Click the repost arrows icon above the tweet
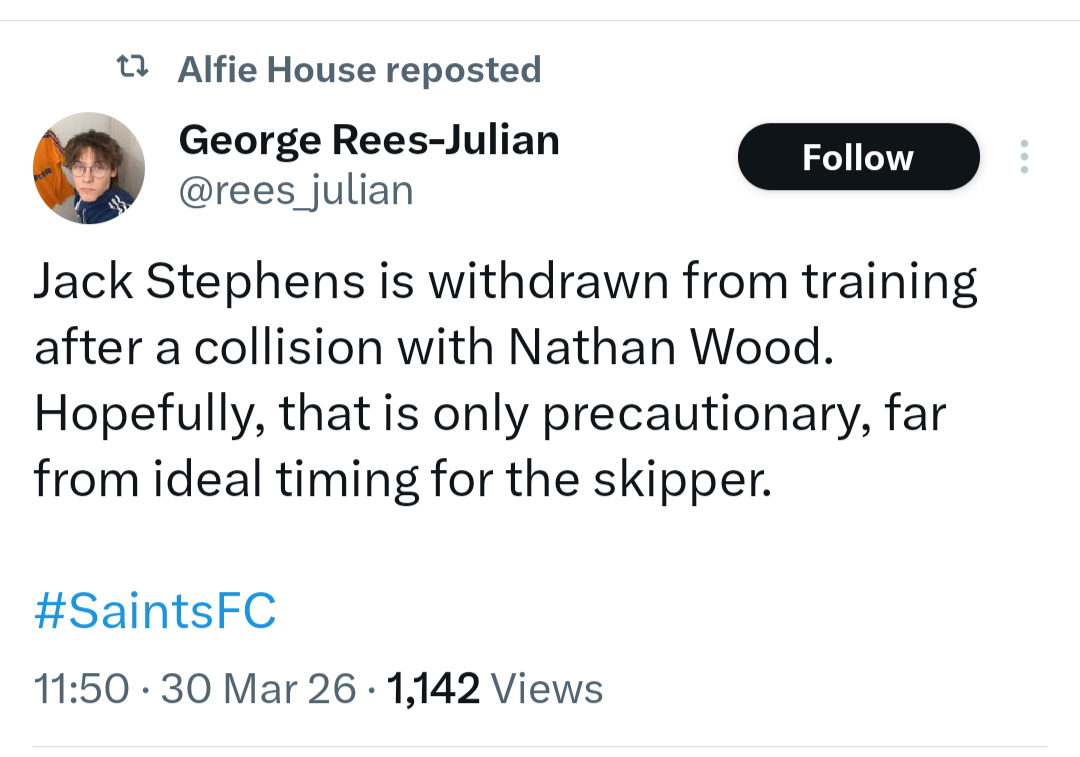The height and width of the screenshot is (757, 1080). pos(132,69)
